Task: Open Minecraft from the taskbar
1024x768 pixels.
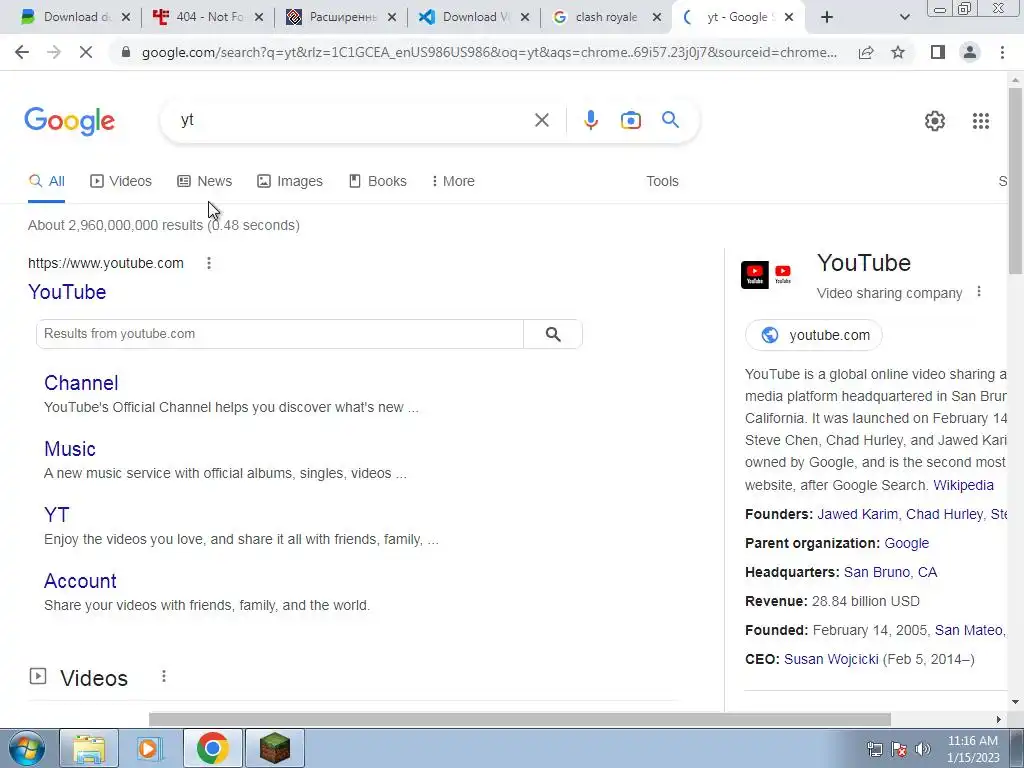Action: tap(275, 748)
